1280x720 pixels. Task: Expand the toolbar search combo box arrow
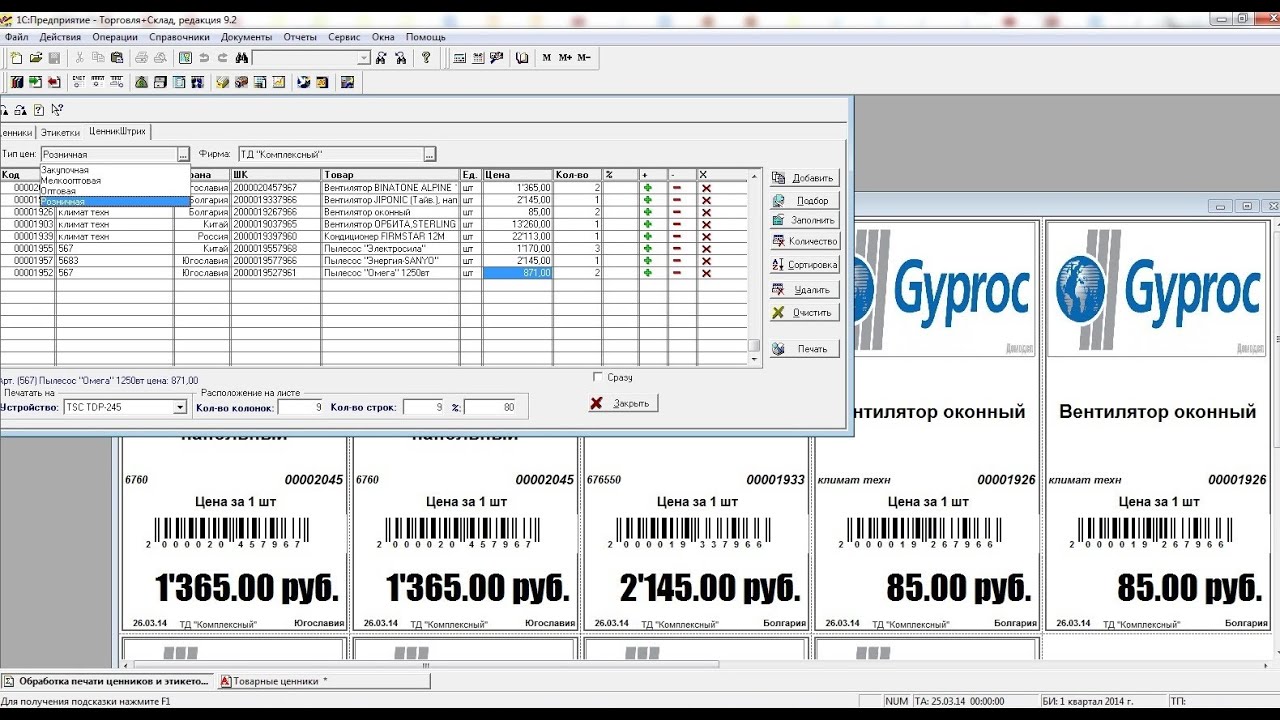coord(364,58)
